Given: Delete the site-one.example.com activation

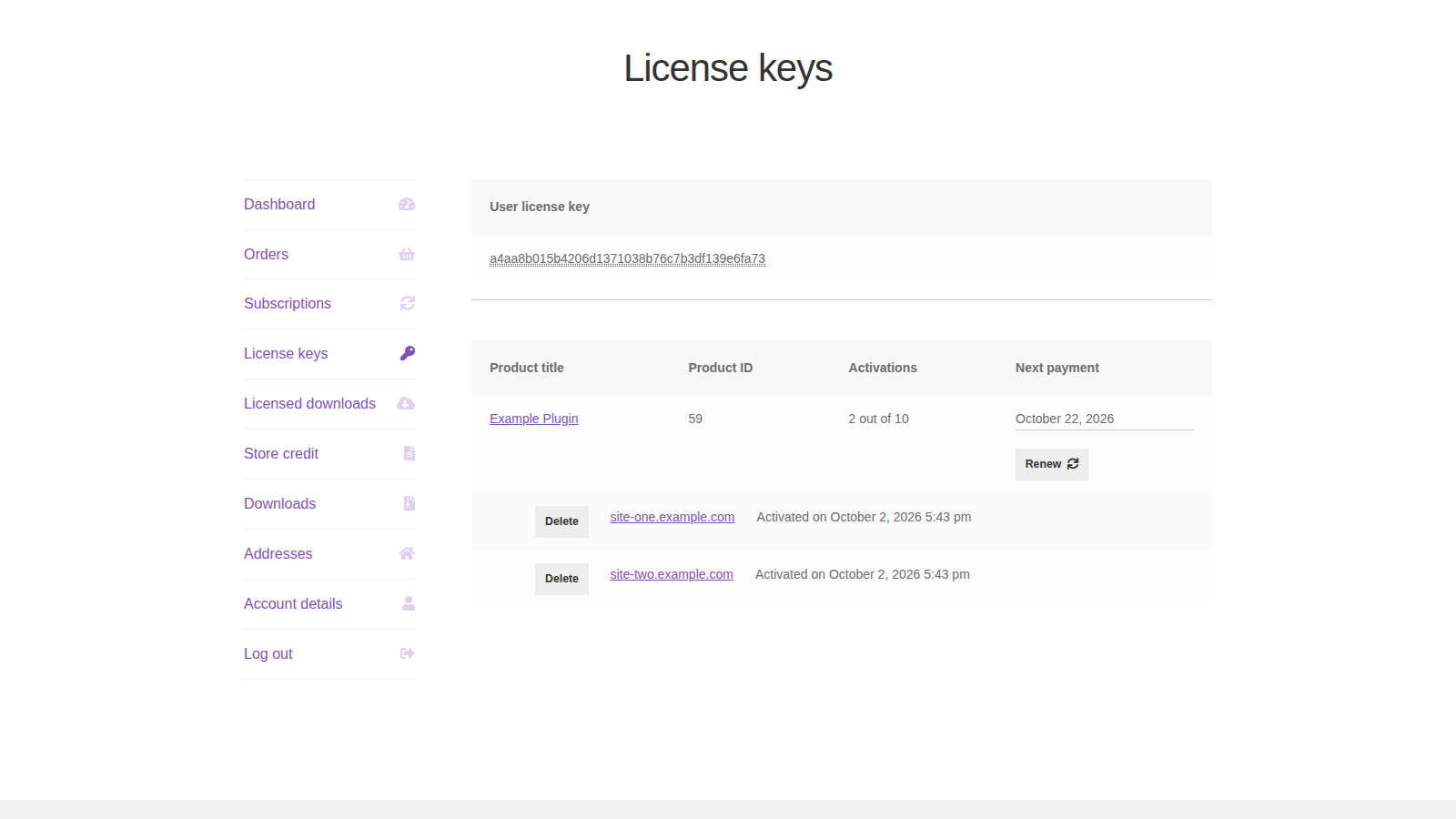Looking at the screenshot, I should [561, 521].
